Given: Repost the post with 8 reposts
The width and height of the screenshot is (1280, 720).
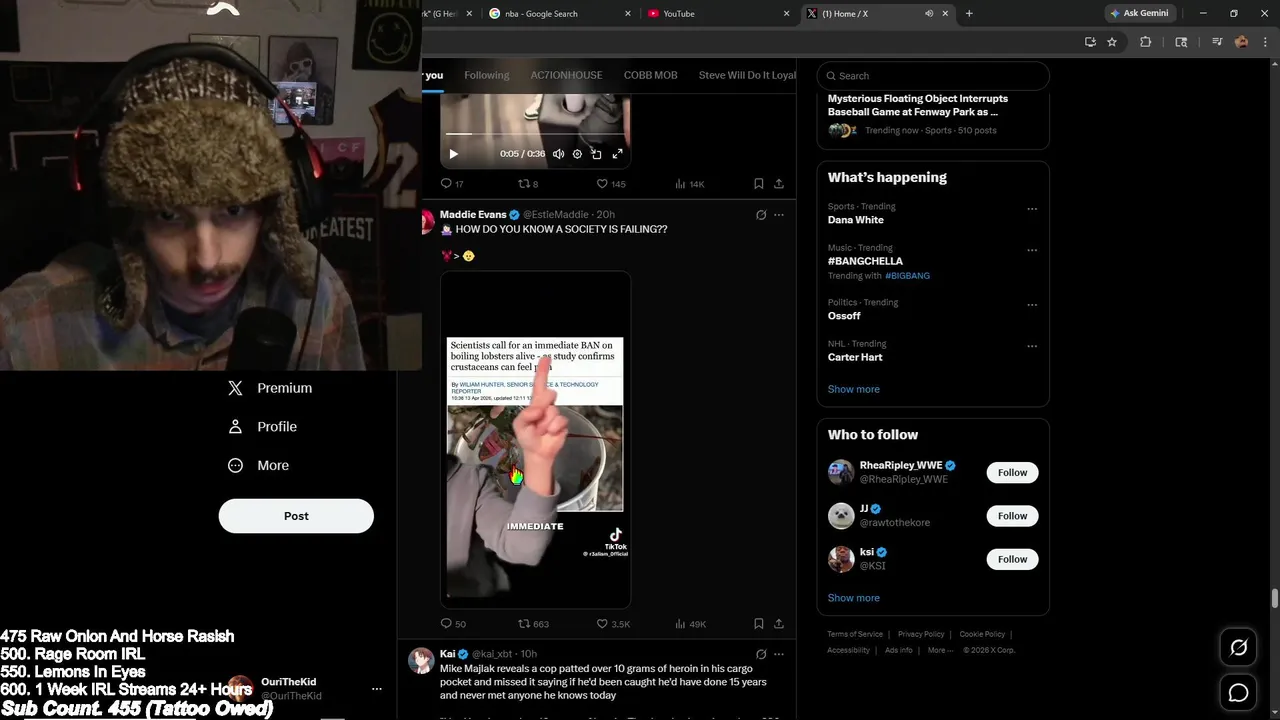Looking at the screenshot, I should coord(528,184).
